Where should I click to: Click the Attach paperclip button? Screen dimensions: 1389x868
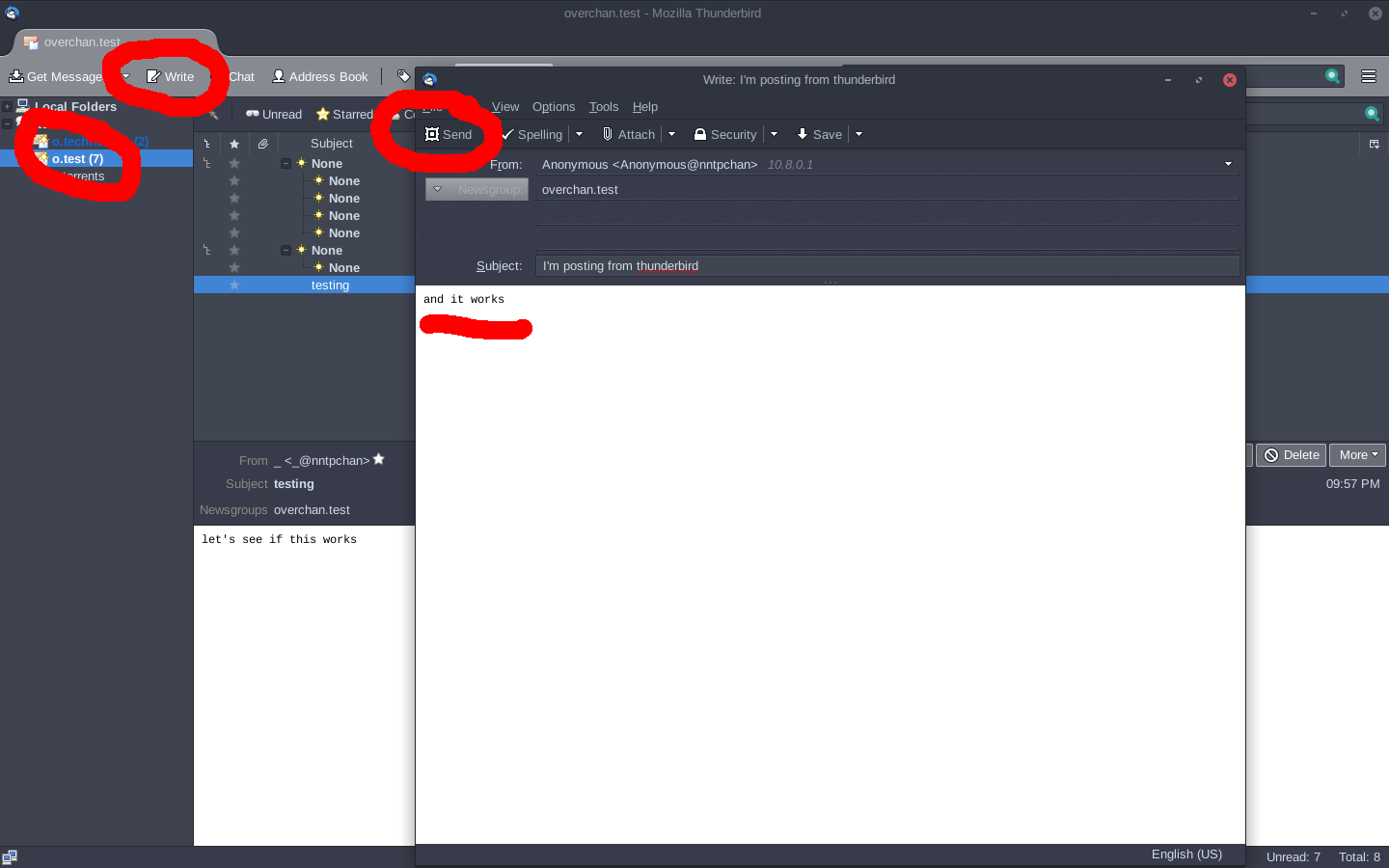629,134
